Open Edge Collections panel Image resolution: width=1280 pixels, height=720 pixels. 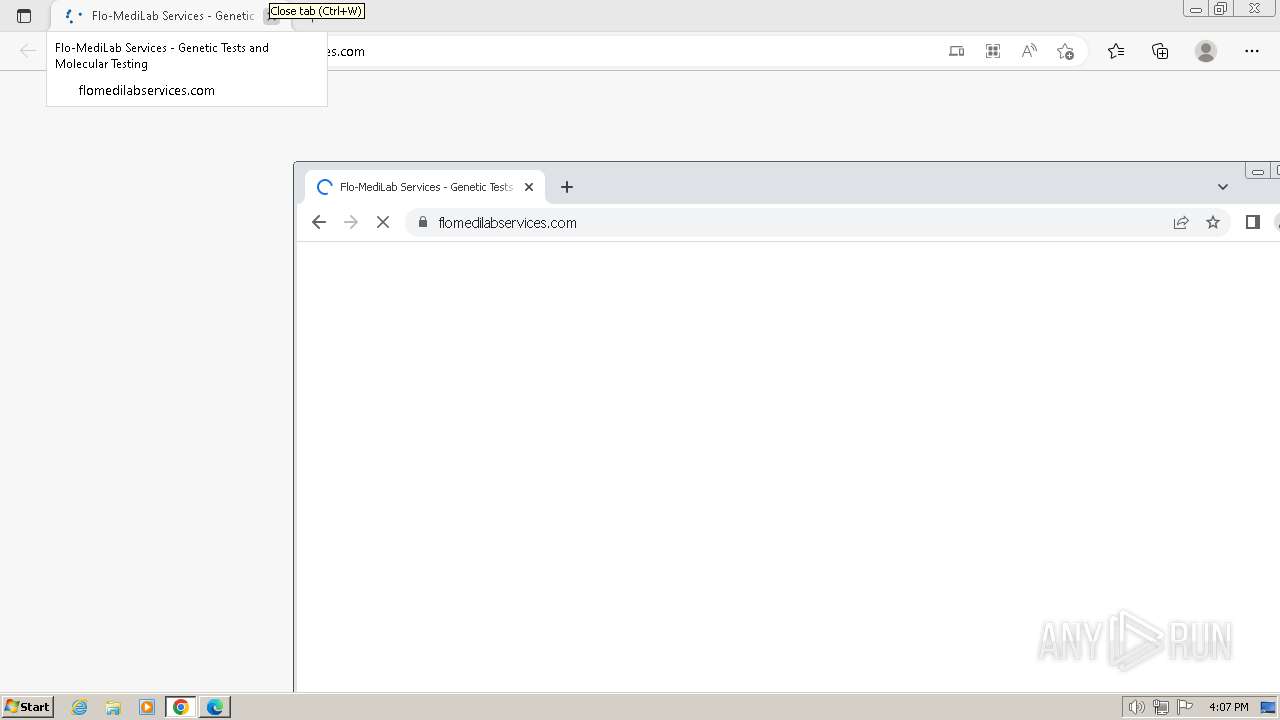coord(1160,51)
